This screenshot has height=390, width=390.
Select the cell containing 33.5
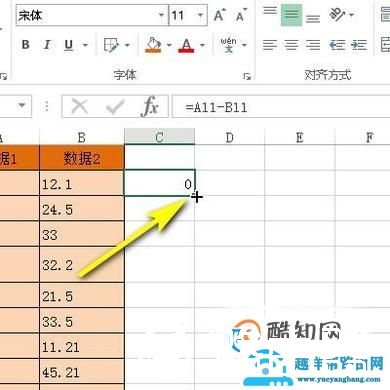pyautogui.click(x=82, y=321)
